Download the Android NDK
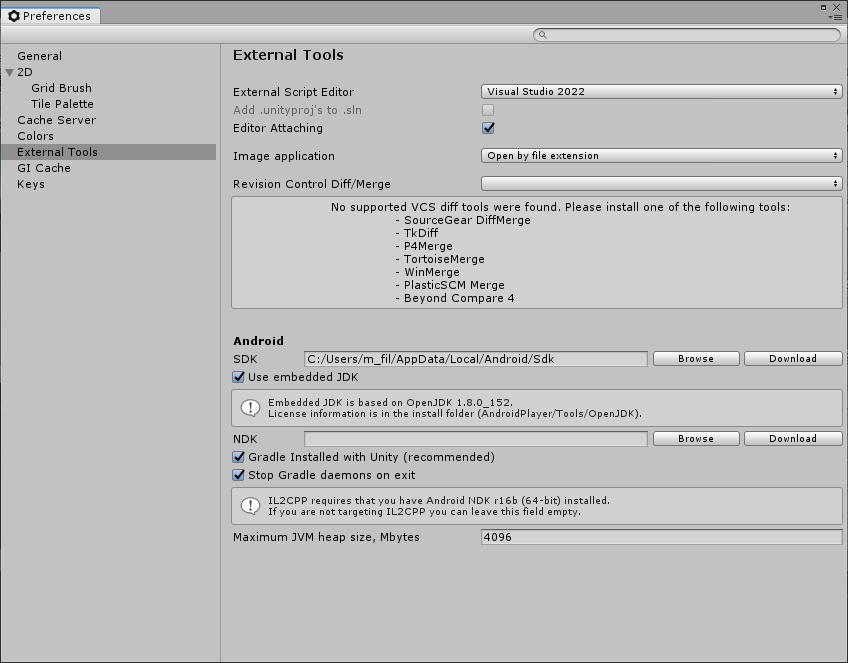This screenshot has height=663, width=848. pos(793,439)
